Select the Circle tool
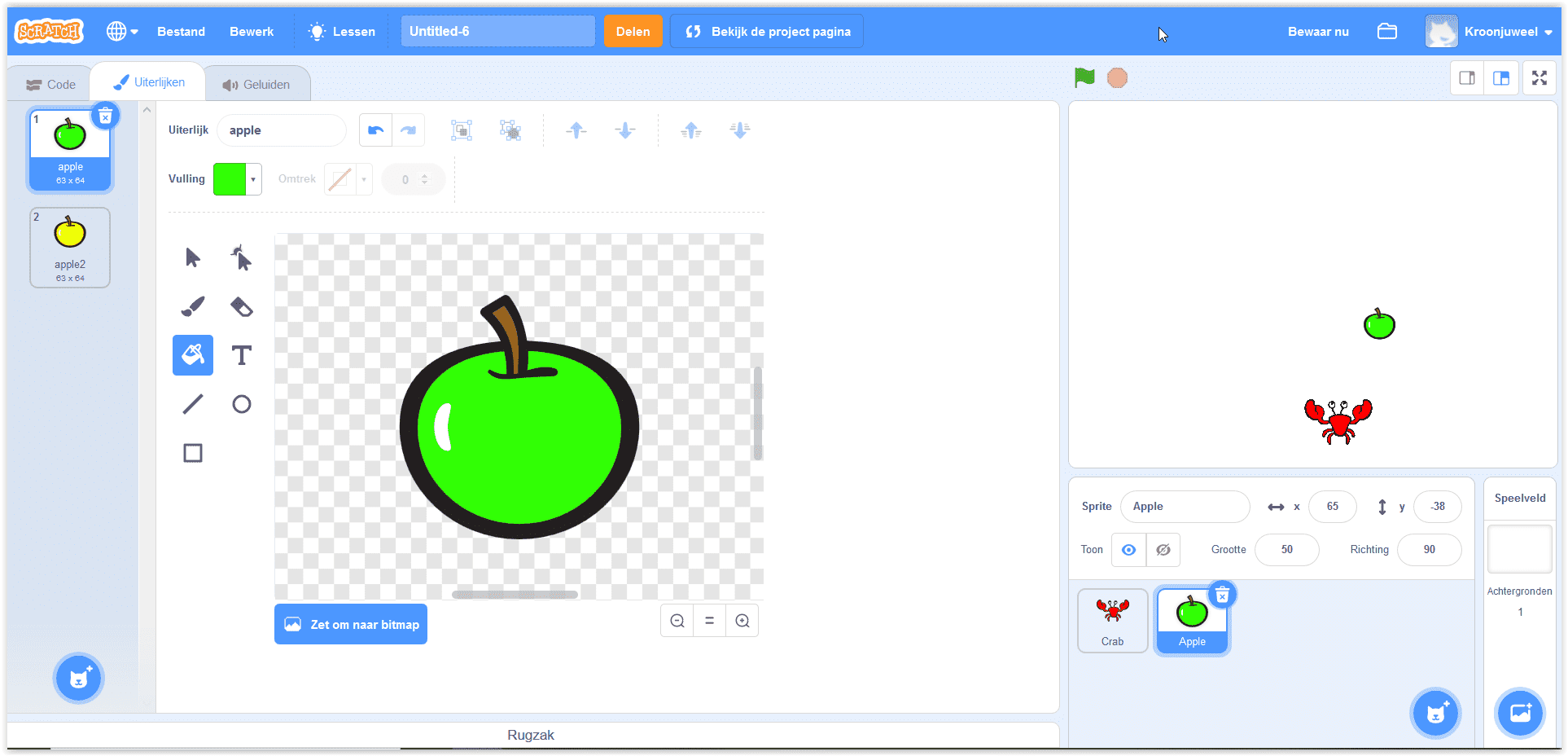This screenshot has width=1568, height=756. 241,404
